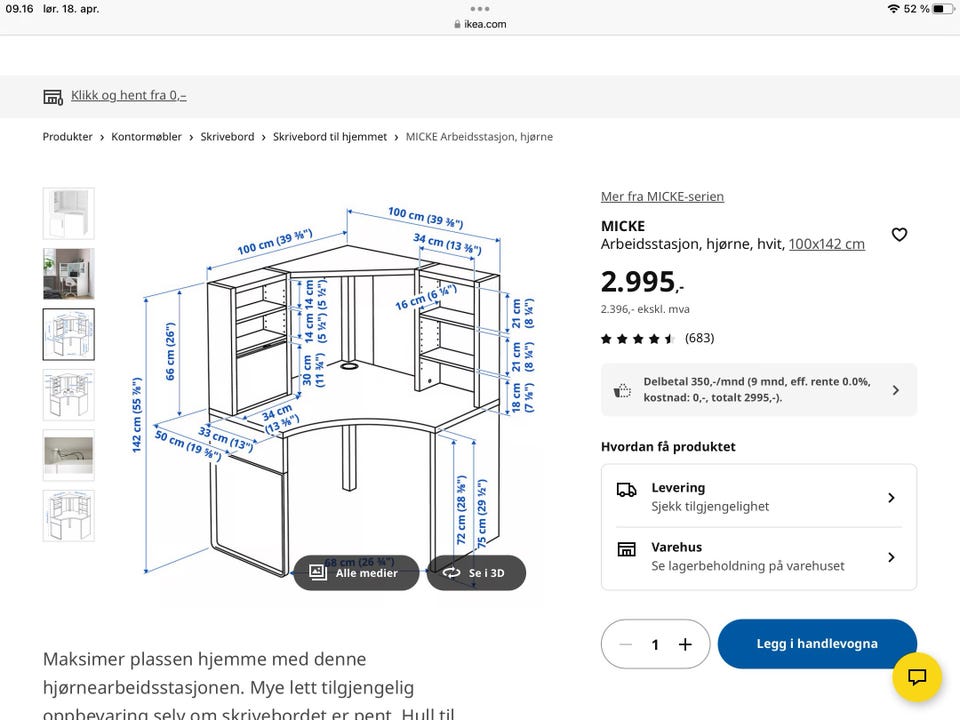The image size is (960, 720).
Task: Go to the Kontormøbler breadcrumb
Action: point(146,137)
